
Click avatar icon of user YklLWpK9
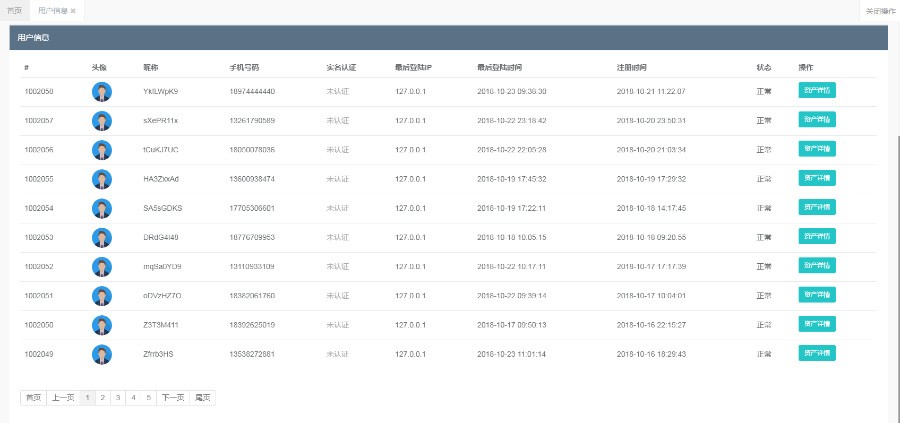pyautogui.click(x=102, y=92)
